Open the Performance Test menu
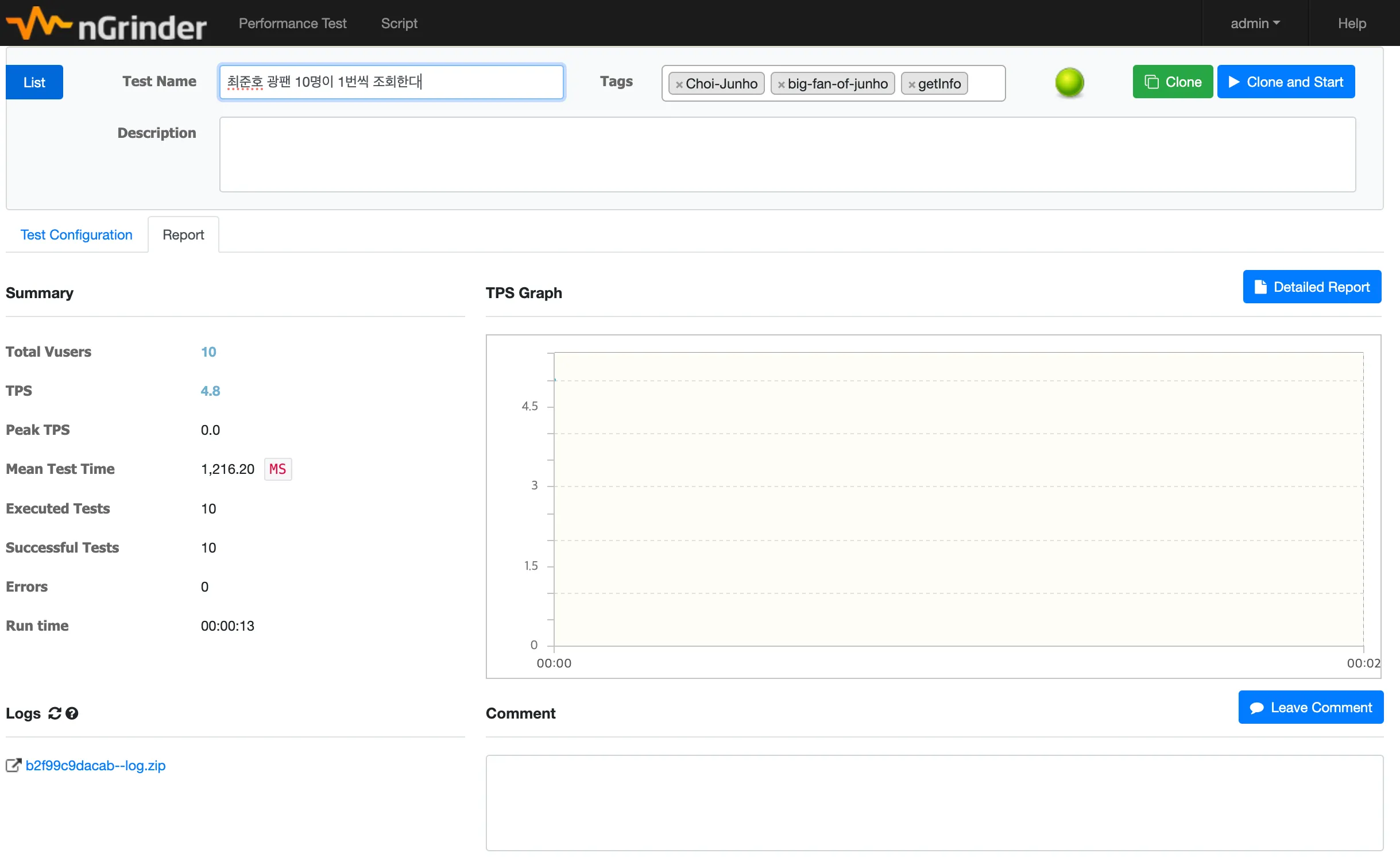 tap(292, 24)
